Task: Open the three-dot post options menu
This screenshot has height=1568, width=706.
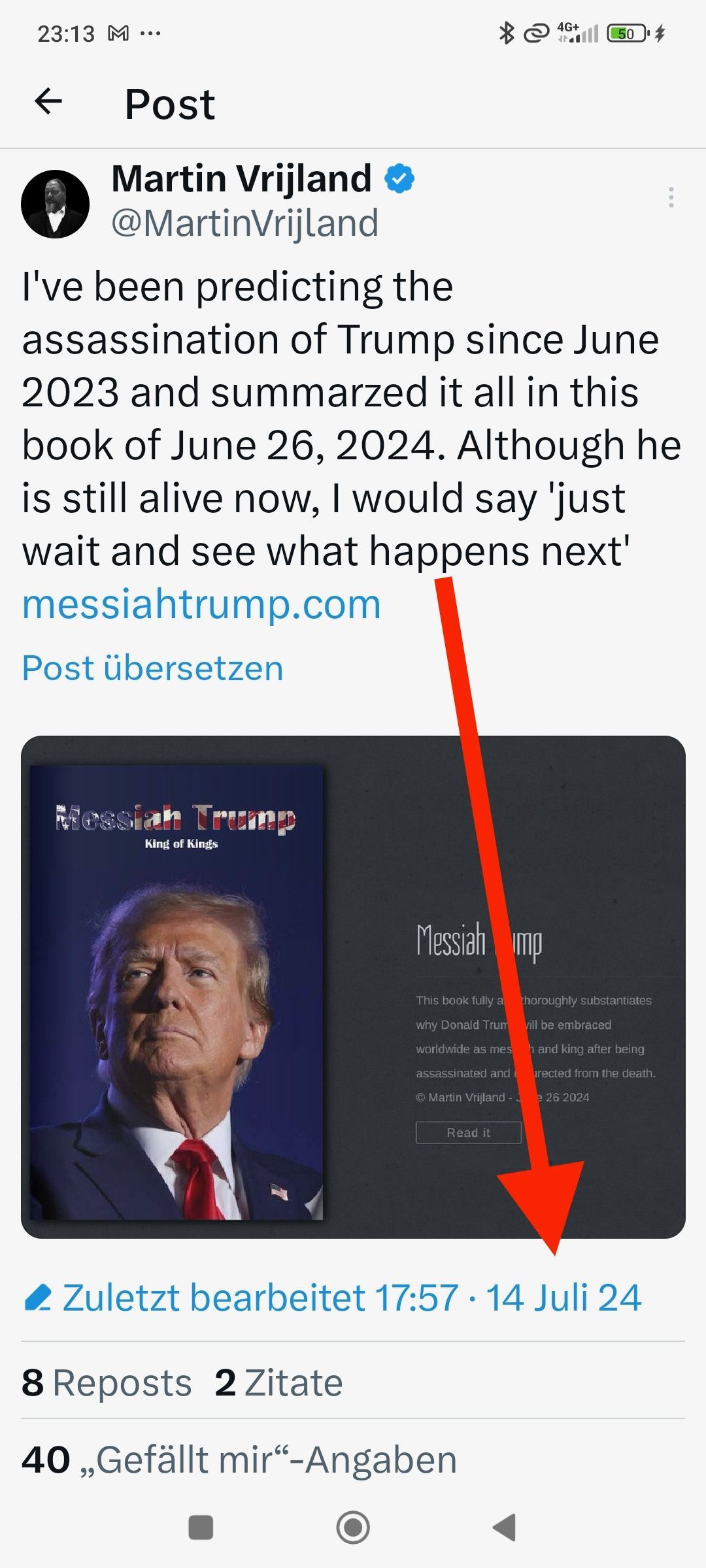Action: point(671,197)
